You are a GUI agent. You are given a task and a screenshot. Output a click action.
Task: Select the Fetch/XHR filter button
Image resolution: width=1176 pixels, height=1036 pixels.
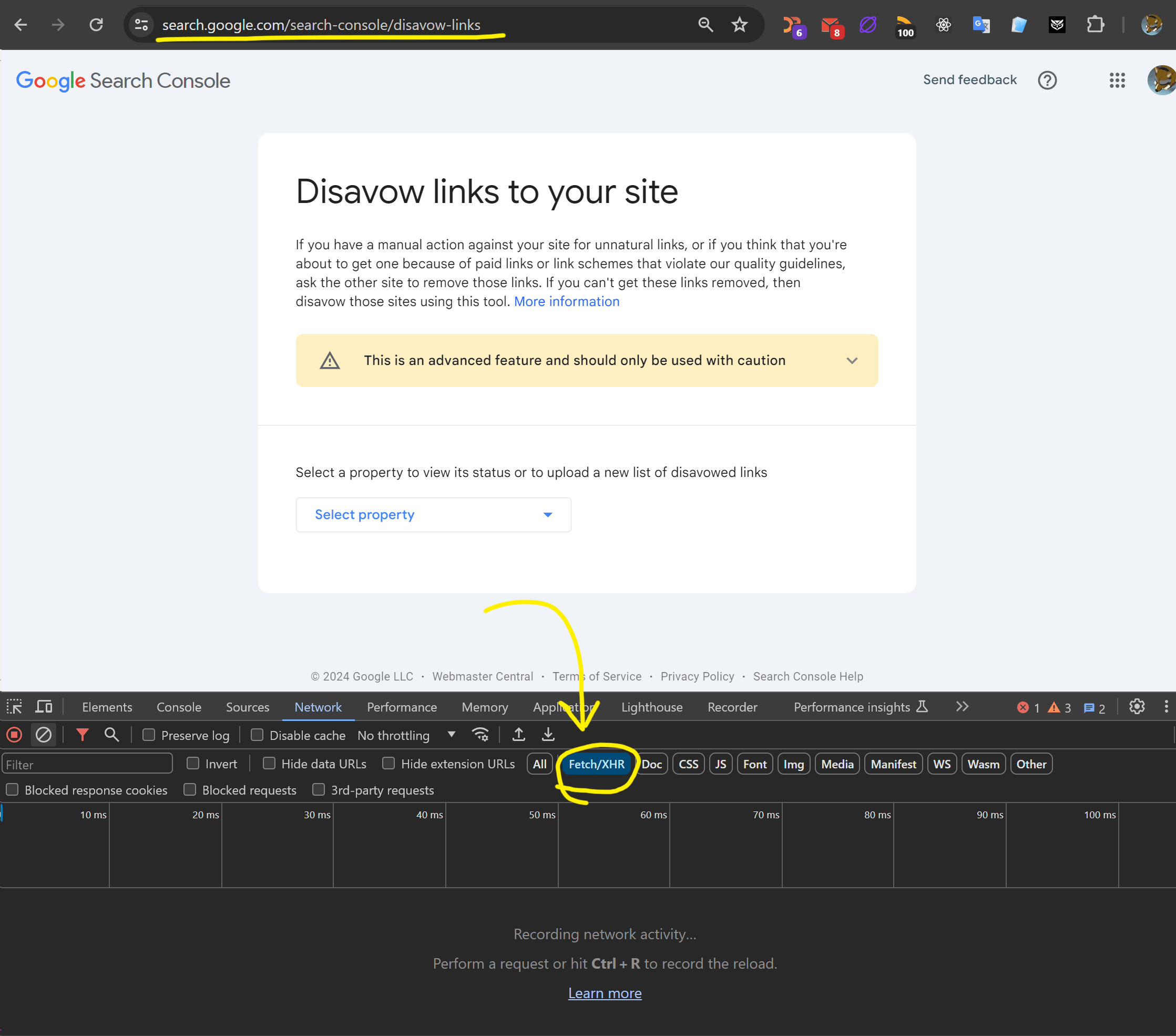(596, 764)
